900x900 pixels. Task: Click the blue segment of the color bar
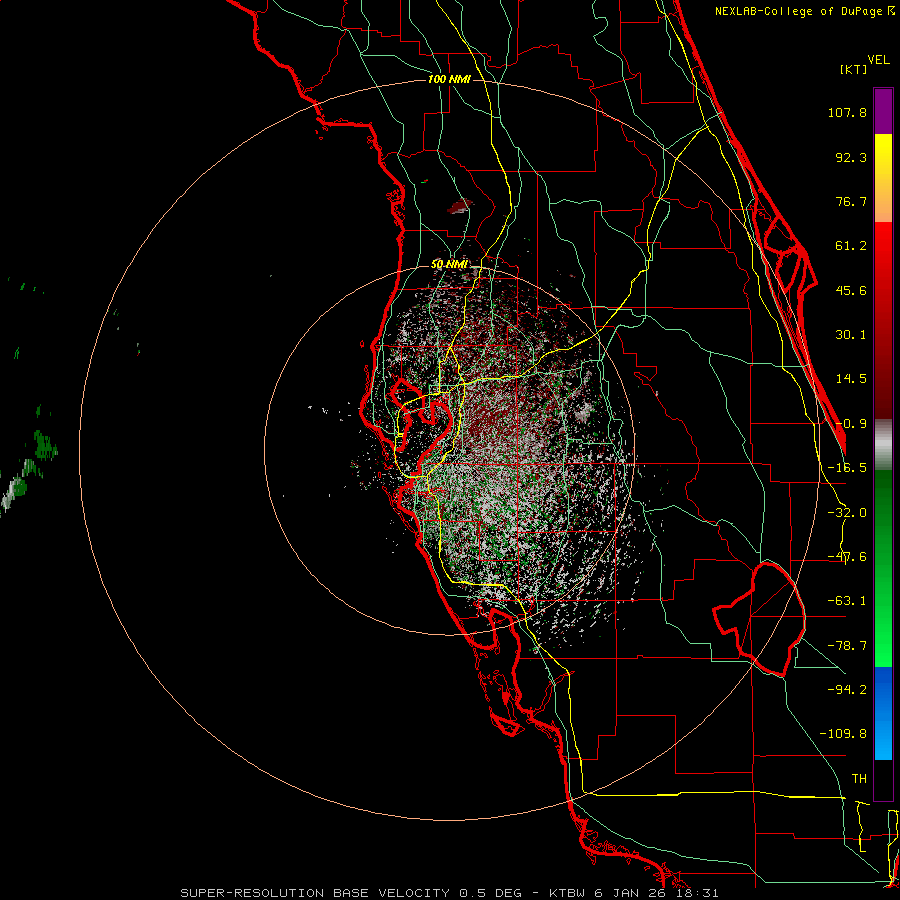tap(883, 713)
